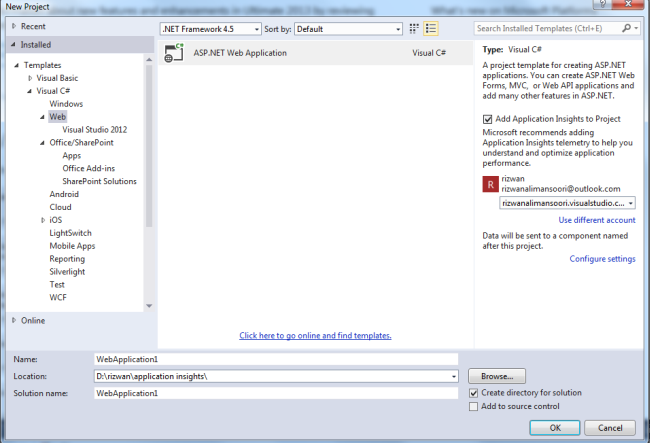Click the help question mark button
650x443 pixels.
pyautogui.click(x=603, y=4)
